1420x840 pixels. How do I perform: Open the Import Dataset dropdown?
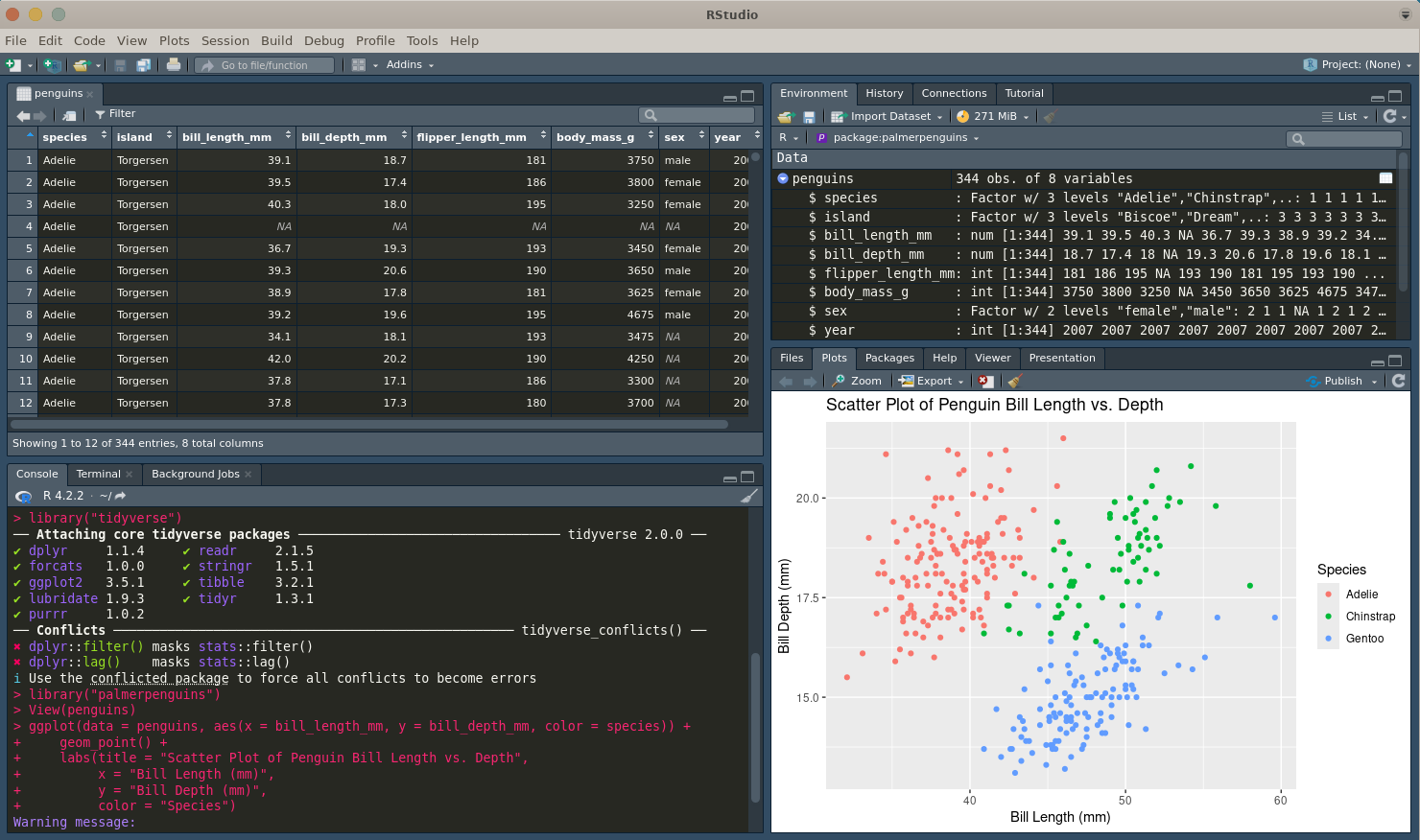point(887,117)
